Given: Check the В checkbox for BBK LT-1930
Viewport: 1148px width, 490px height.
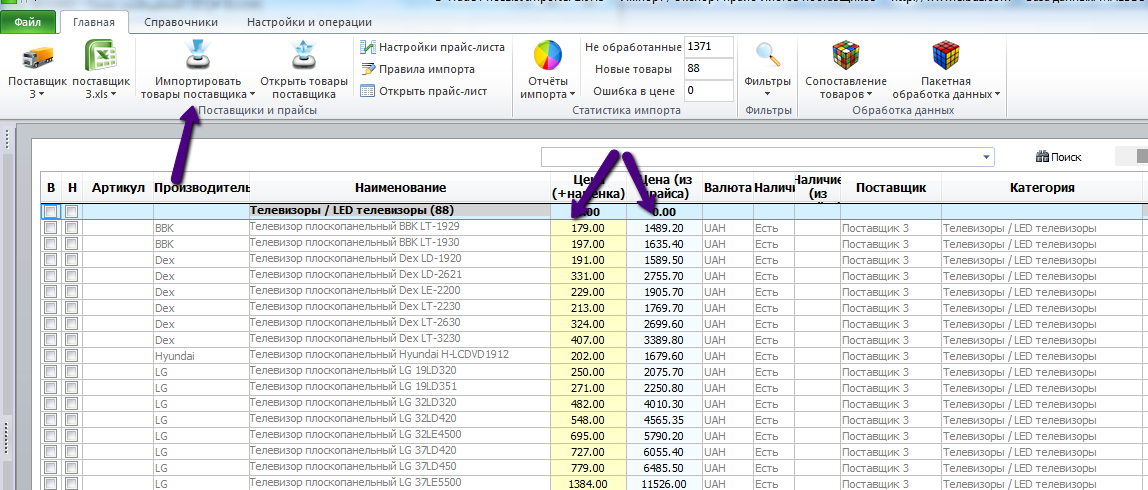Looking at the screenshot, I should pyautogui.click(x=50, y=244).
